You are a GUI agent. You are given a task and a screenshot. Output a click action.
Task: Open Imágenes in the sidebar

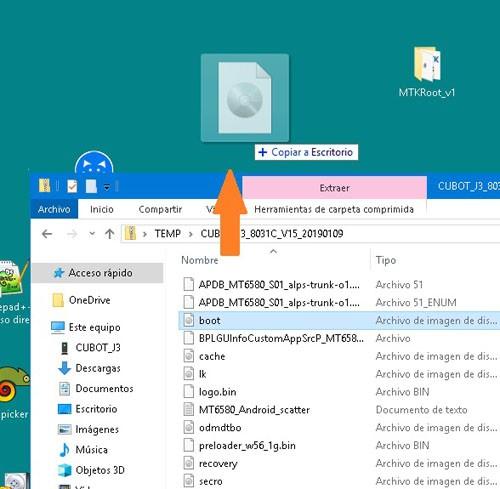(x=97, y=429)
